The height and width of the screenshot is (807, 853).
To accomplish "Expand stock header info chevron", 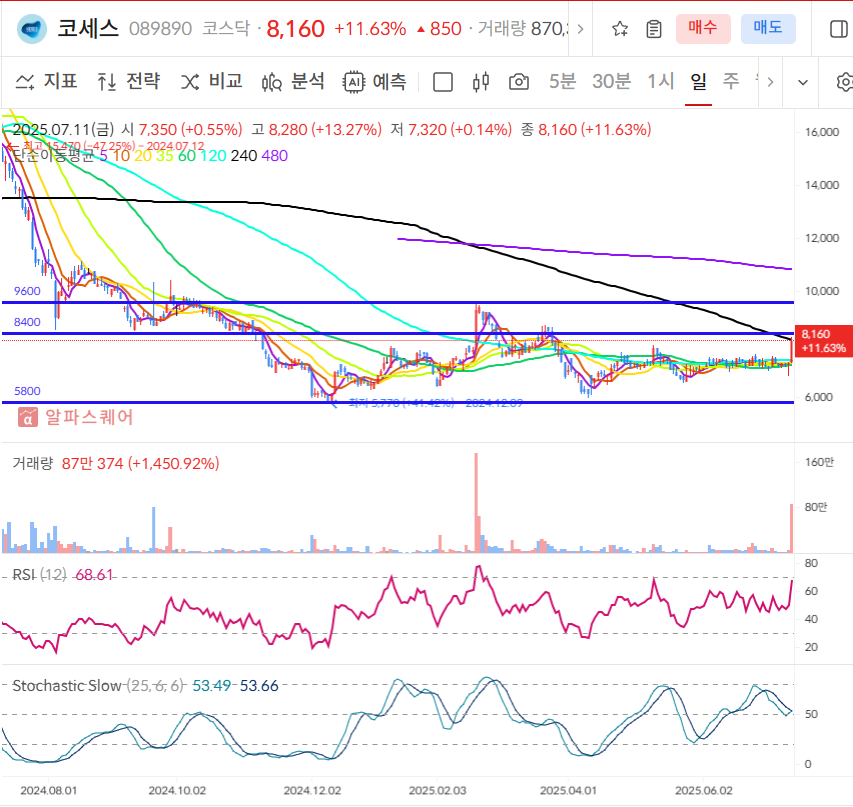I will [x=580, y=29].
